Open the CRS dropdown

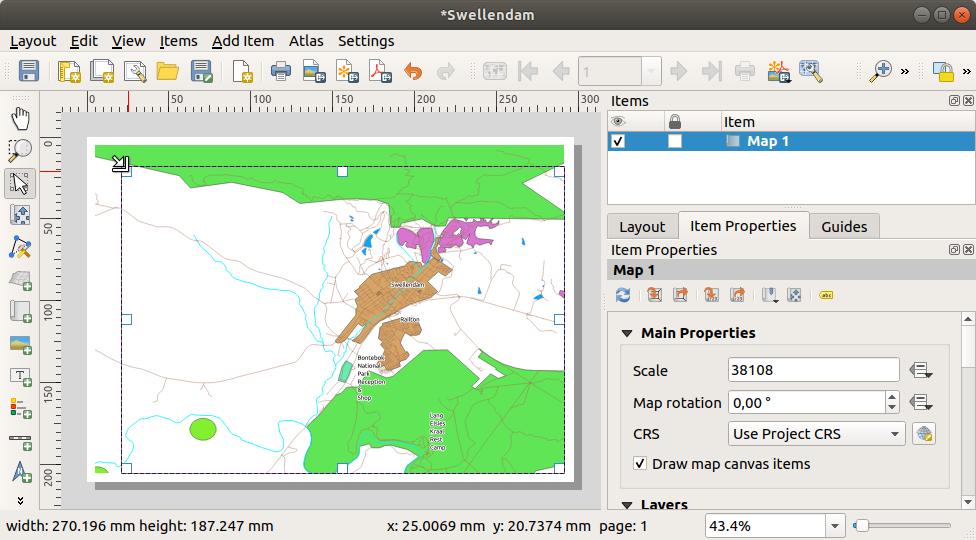pyautogui.click(x=816, y=434)
